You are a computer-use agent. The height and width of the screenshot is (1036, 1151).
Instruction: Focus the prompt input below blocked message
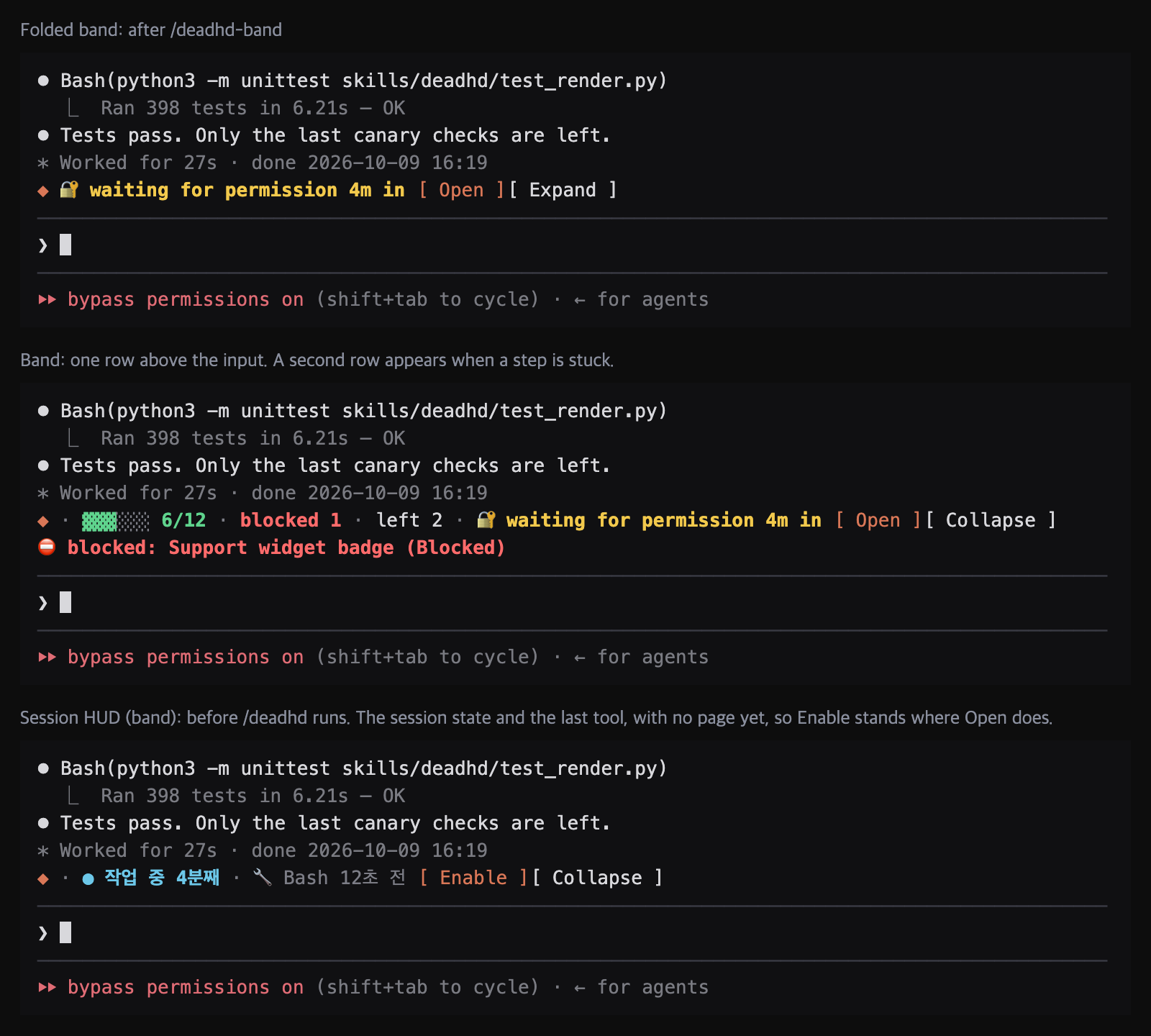click(x=572, y=603)
